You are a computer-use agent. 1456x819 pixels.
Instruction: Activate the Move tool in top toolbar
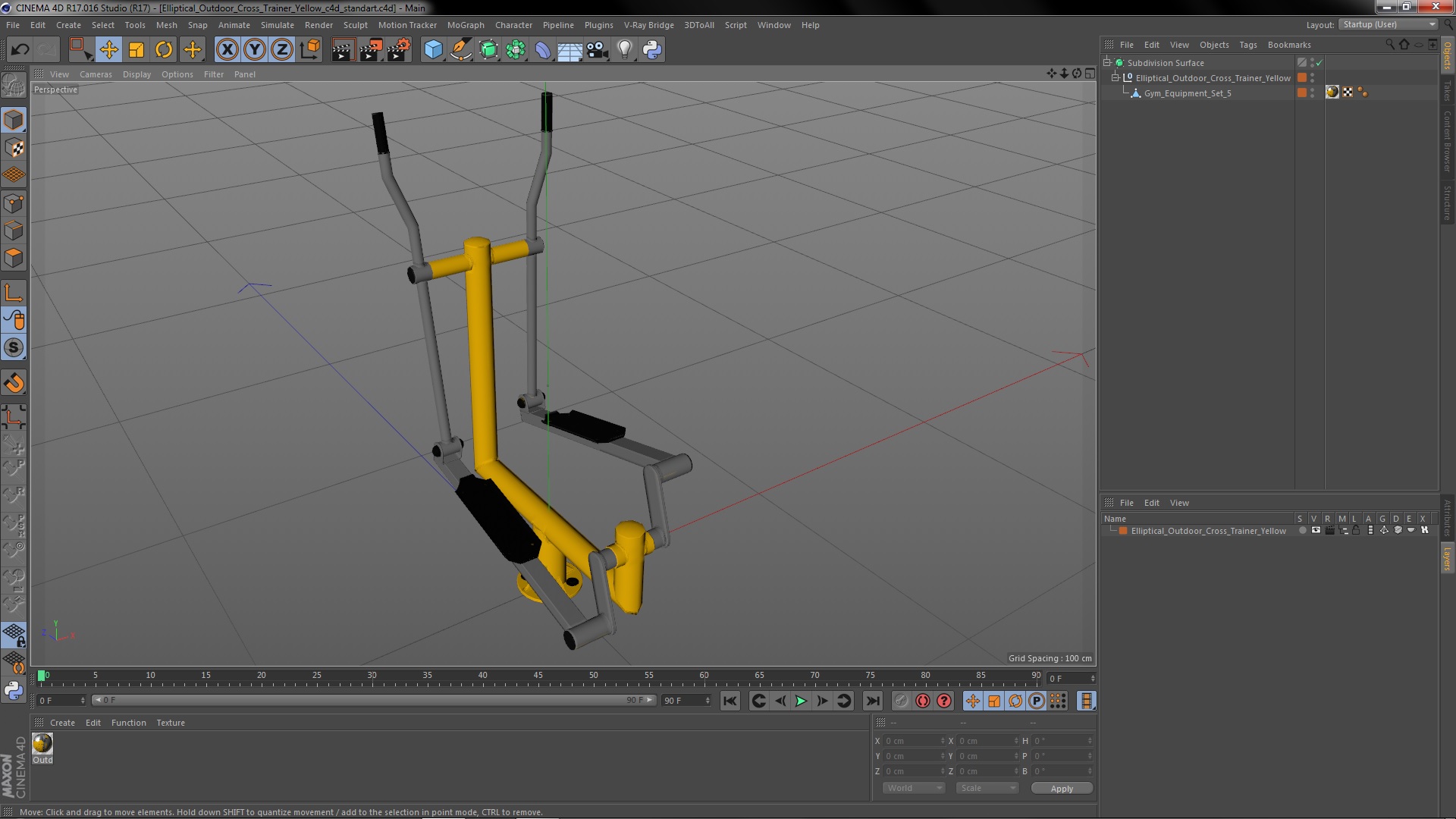pos(108,50)
